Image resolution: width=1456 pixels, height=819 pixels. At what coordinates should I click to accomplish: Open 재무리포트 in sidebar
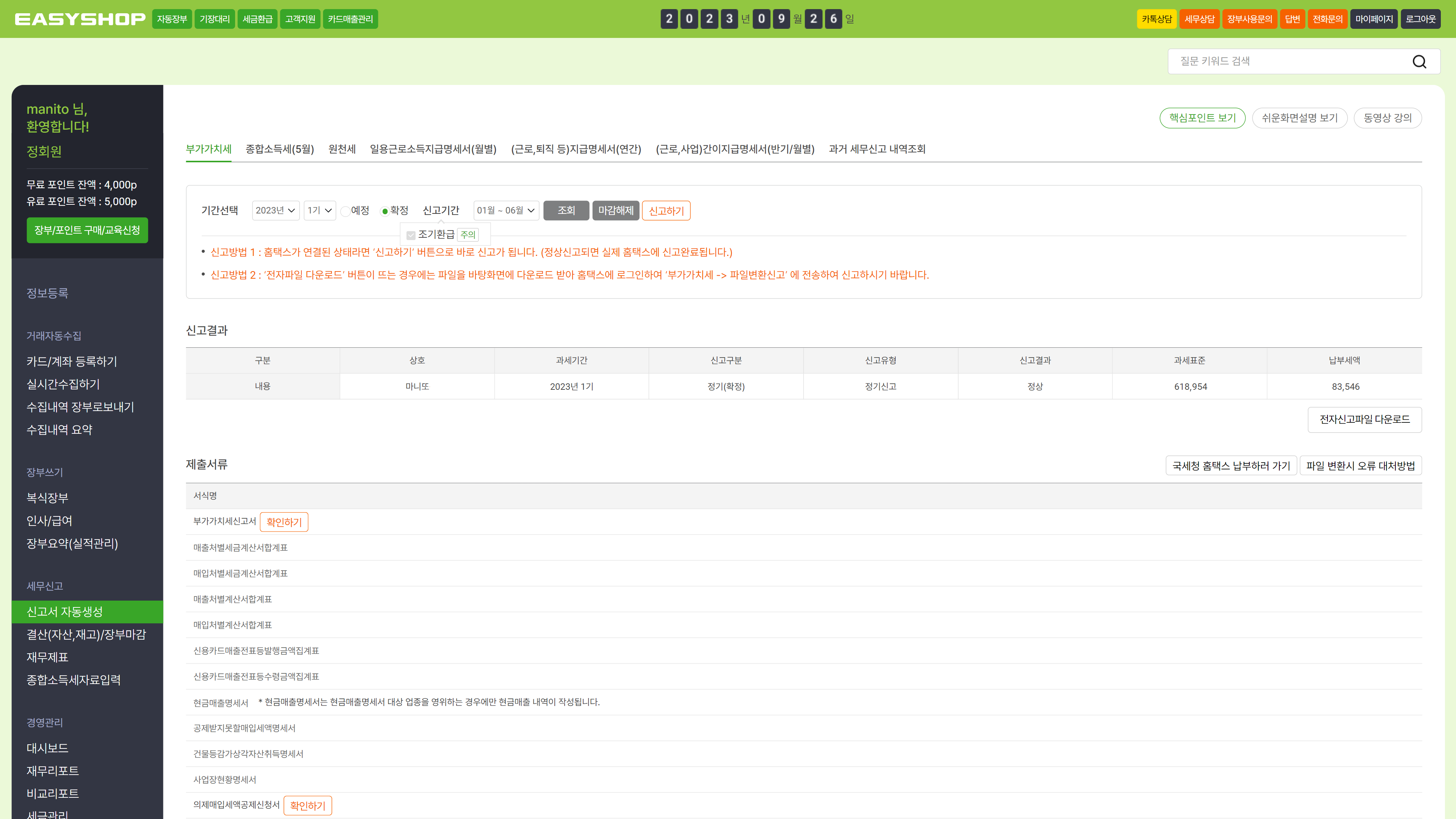click(x=53, y=771)
